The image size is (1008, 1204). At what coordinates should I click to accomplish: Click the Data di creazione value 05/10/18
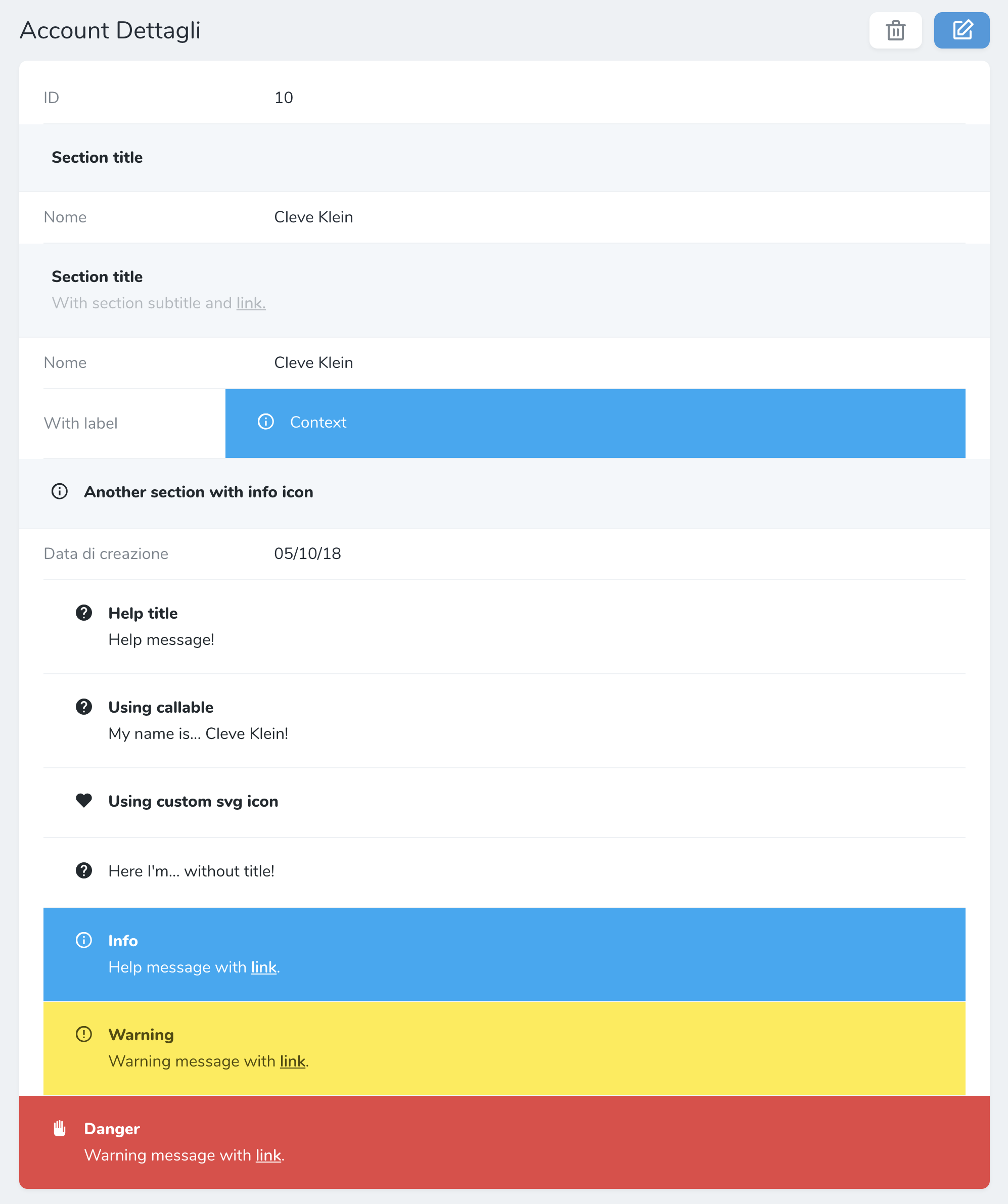coord(307,554)
